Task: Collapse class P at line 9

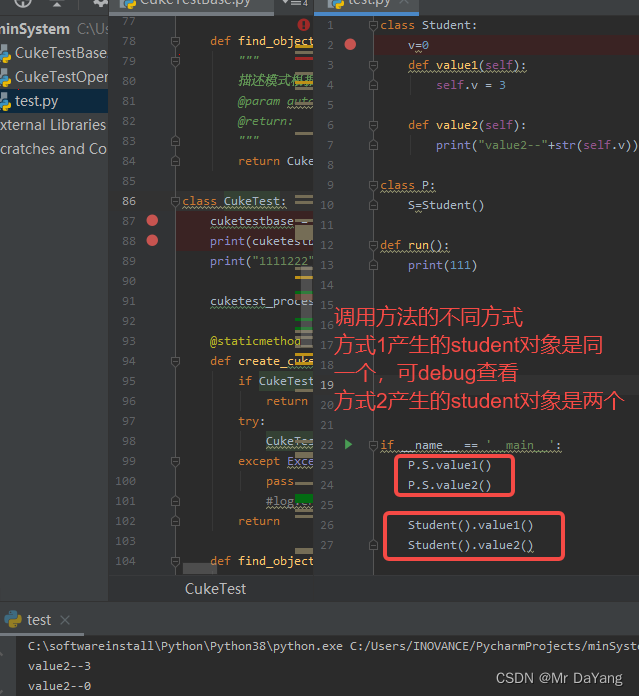Action: (373, 185)
